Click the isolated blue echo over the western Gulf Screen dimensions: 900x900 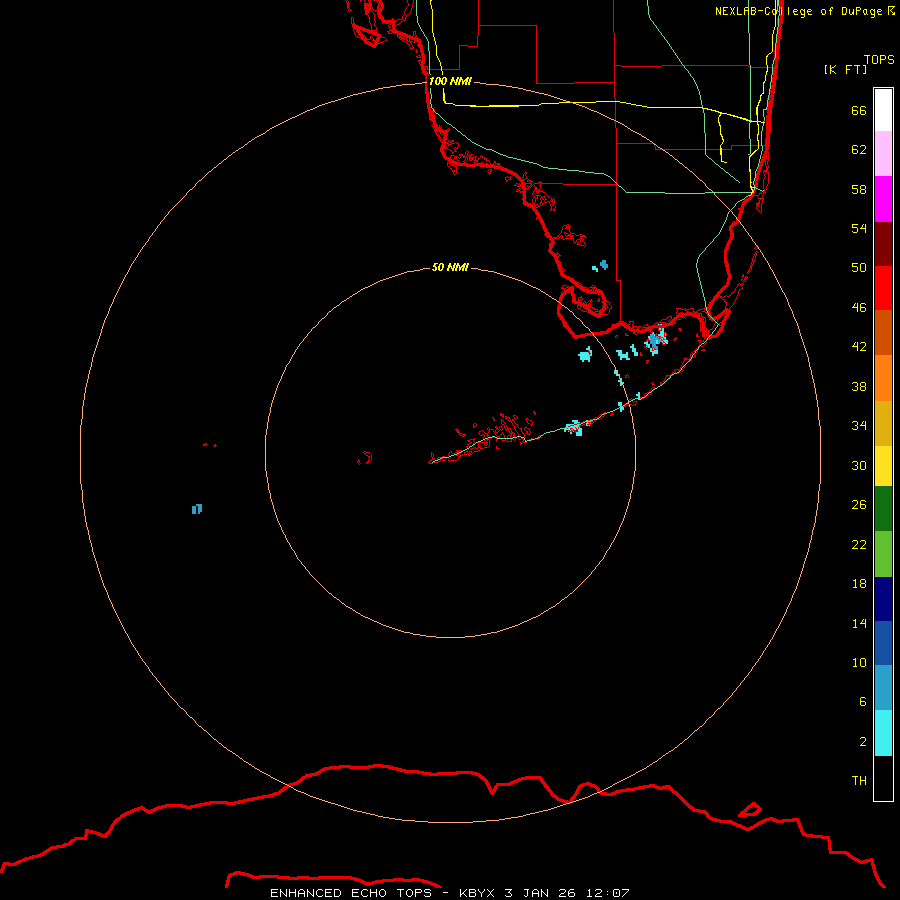point(197,509)
